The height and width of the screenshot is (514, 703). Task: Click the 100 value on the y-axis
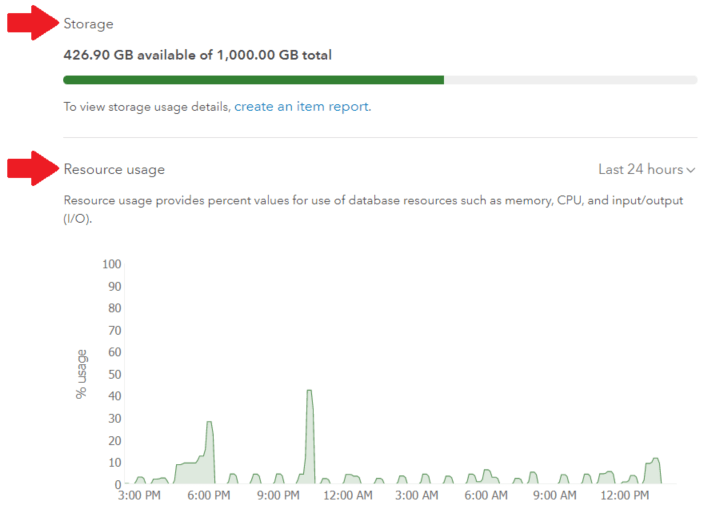click(111, 264)
